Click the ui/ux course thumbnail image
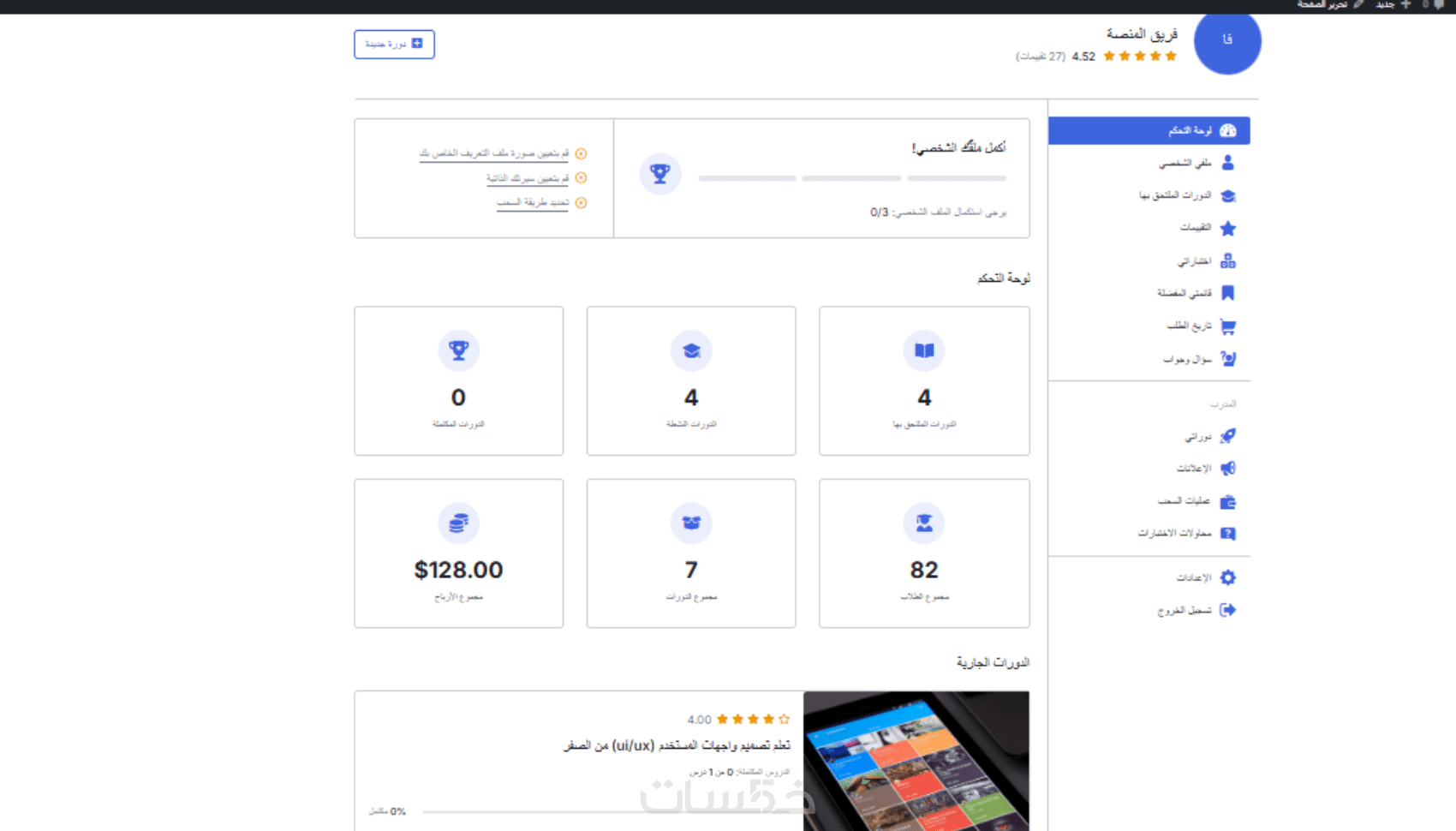This screenshot has width=1456, height=831. pos(916,761)
